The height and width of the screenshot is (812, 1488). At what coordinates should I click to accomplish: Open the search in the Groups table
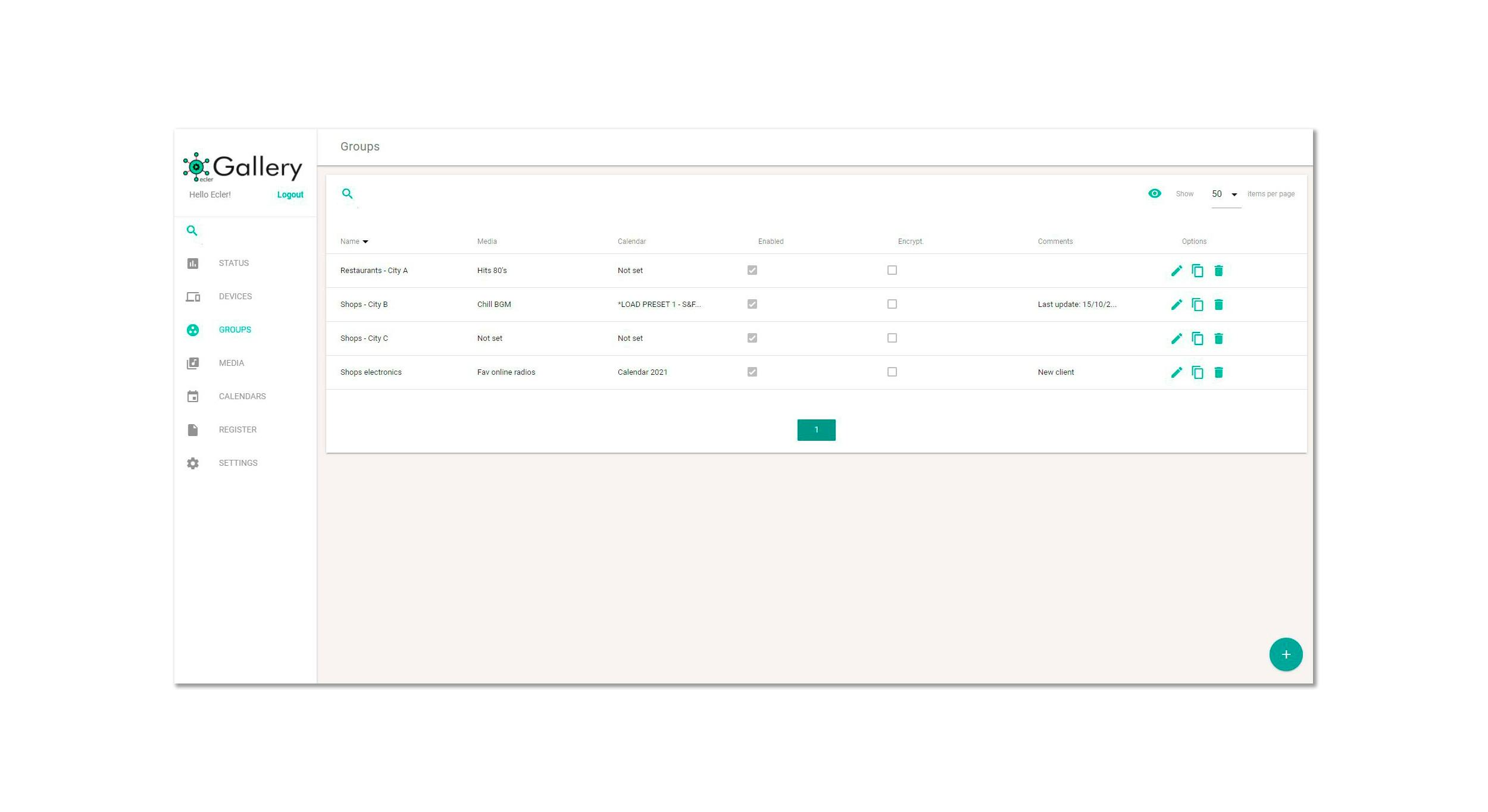(348, 194)
